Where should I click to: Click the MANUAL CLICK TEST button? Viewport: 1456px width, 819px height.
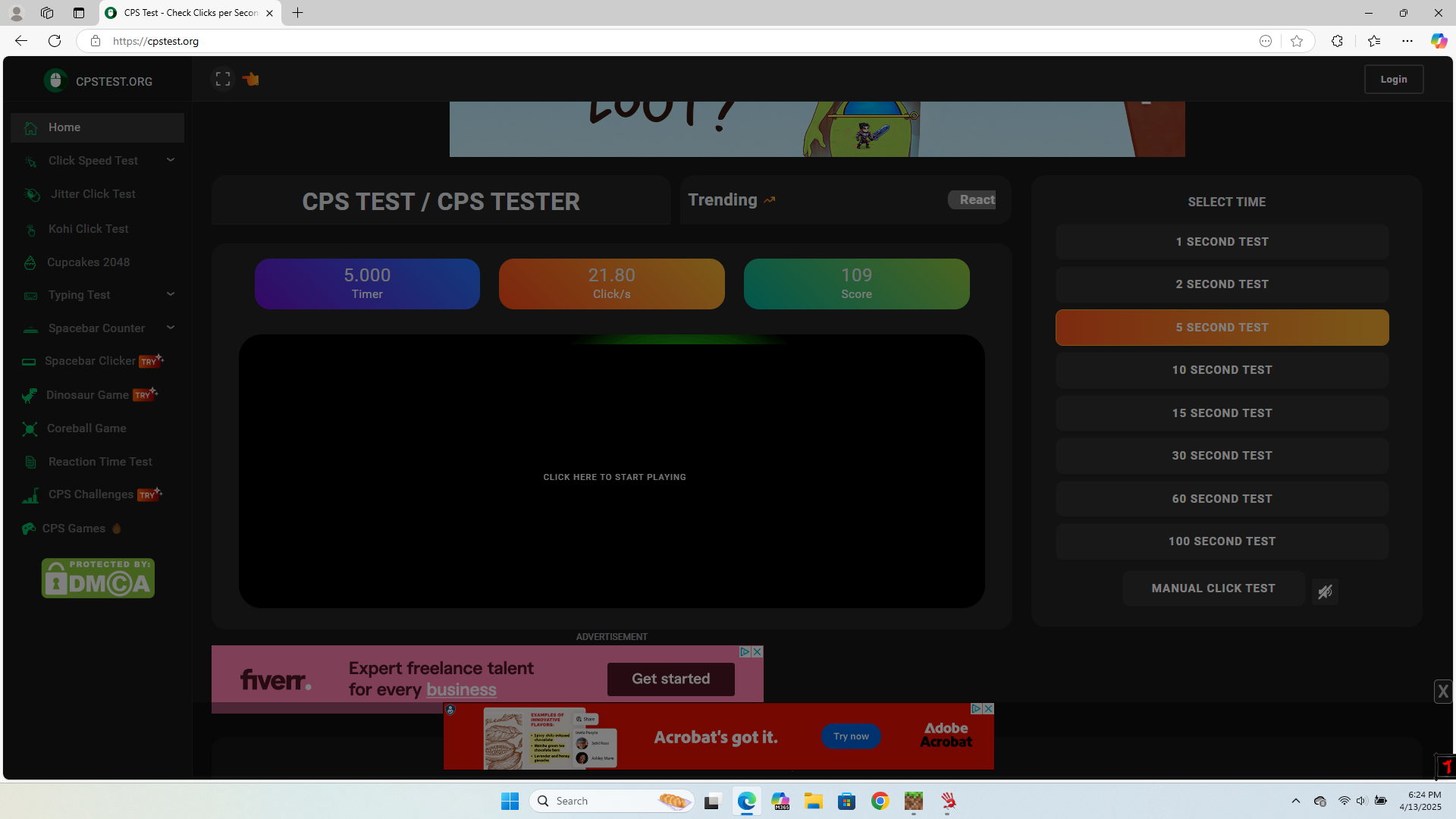1213,588
